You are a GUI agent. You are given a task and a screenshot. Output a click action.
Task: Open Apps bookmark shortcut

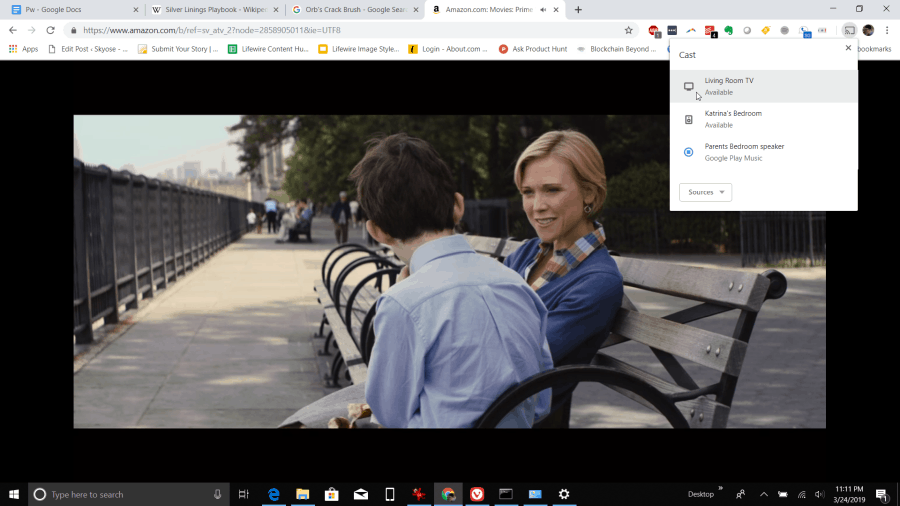[24, 49]
